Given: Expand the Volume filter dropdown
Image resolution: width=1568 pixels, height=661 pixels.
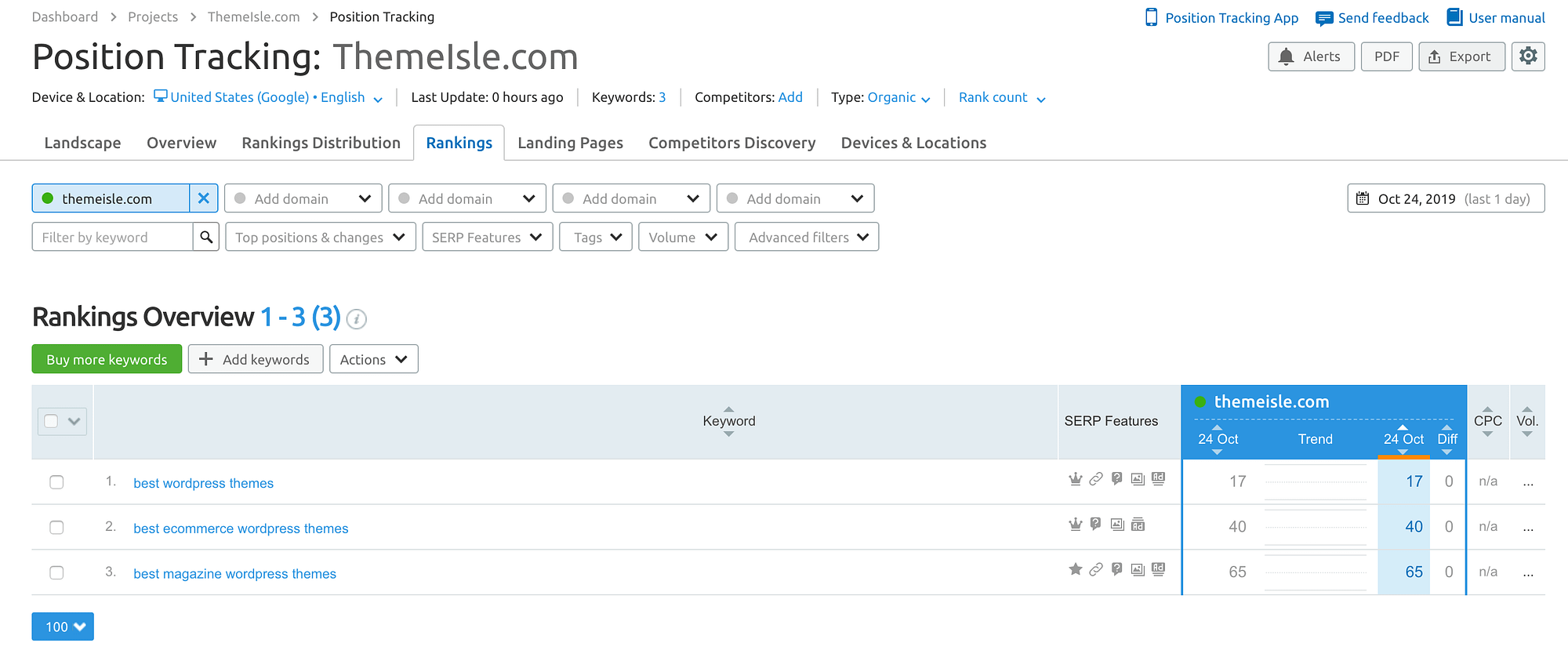Looking at the screenshot, I should [x=684, y=237].
